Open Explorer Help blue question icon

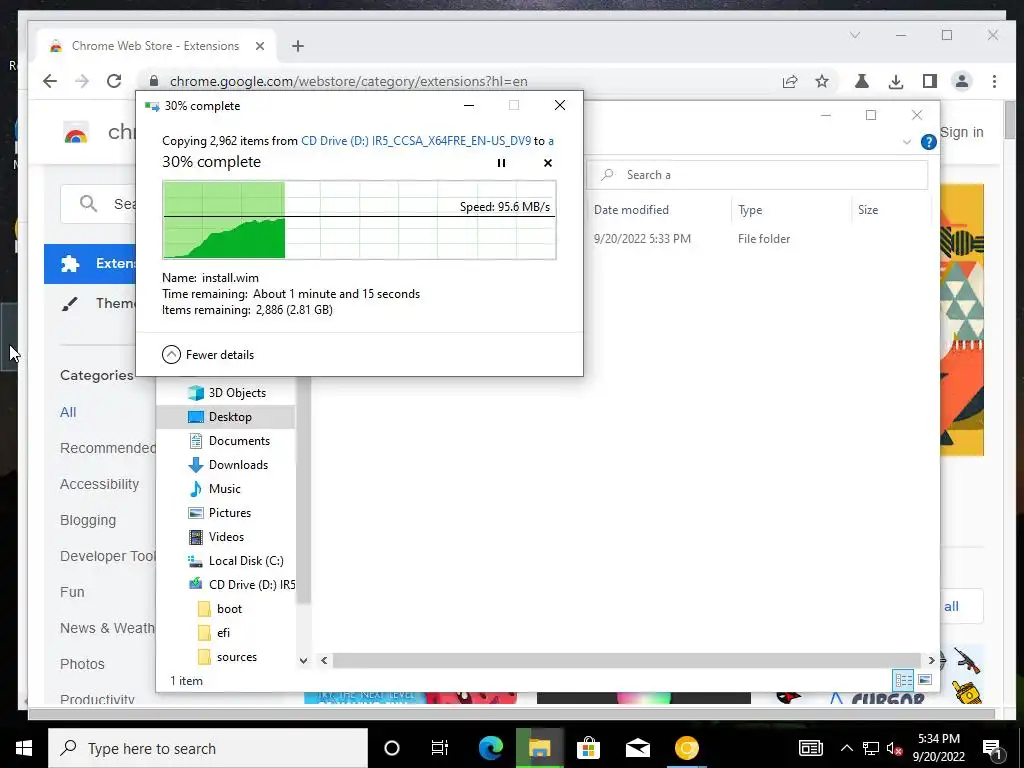[x=928, y=142]
